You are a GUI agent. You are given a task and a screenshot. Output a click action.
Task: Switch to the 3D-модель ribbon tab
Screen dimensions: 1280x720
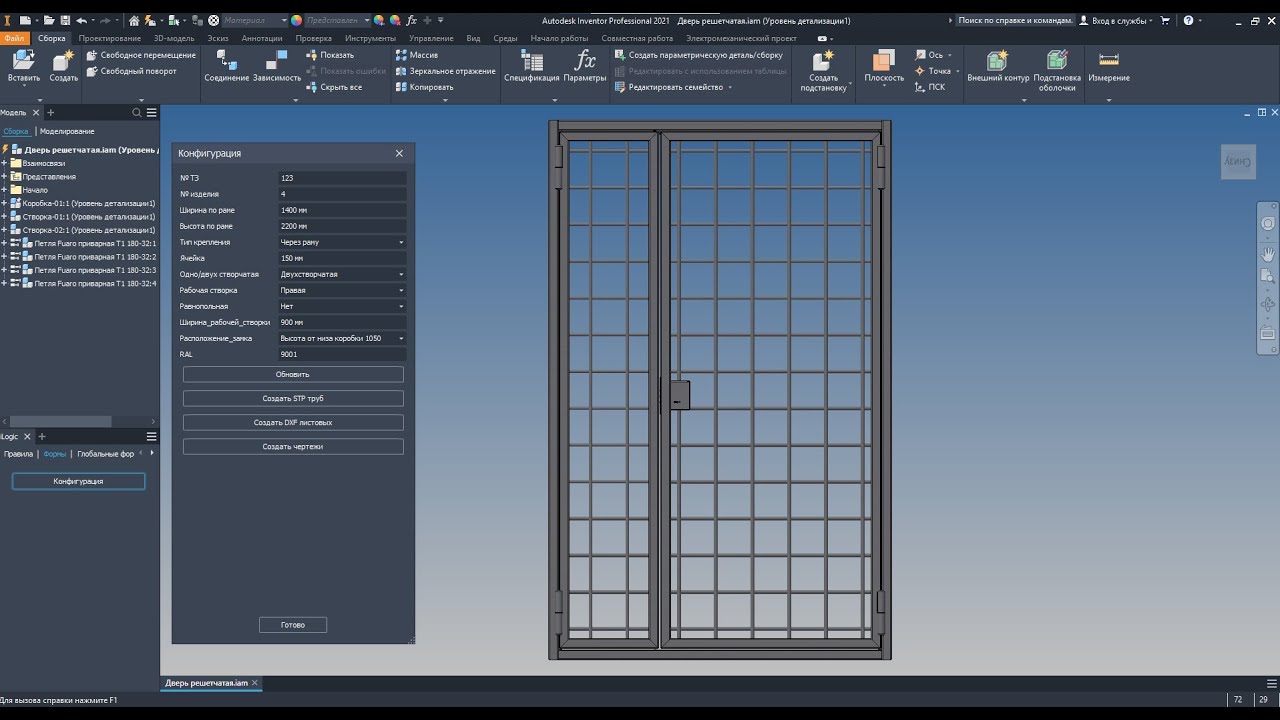(174, 38)
